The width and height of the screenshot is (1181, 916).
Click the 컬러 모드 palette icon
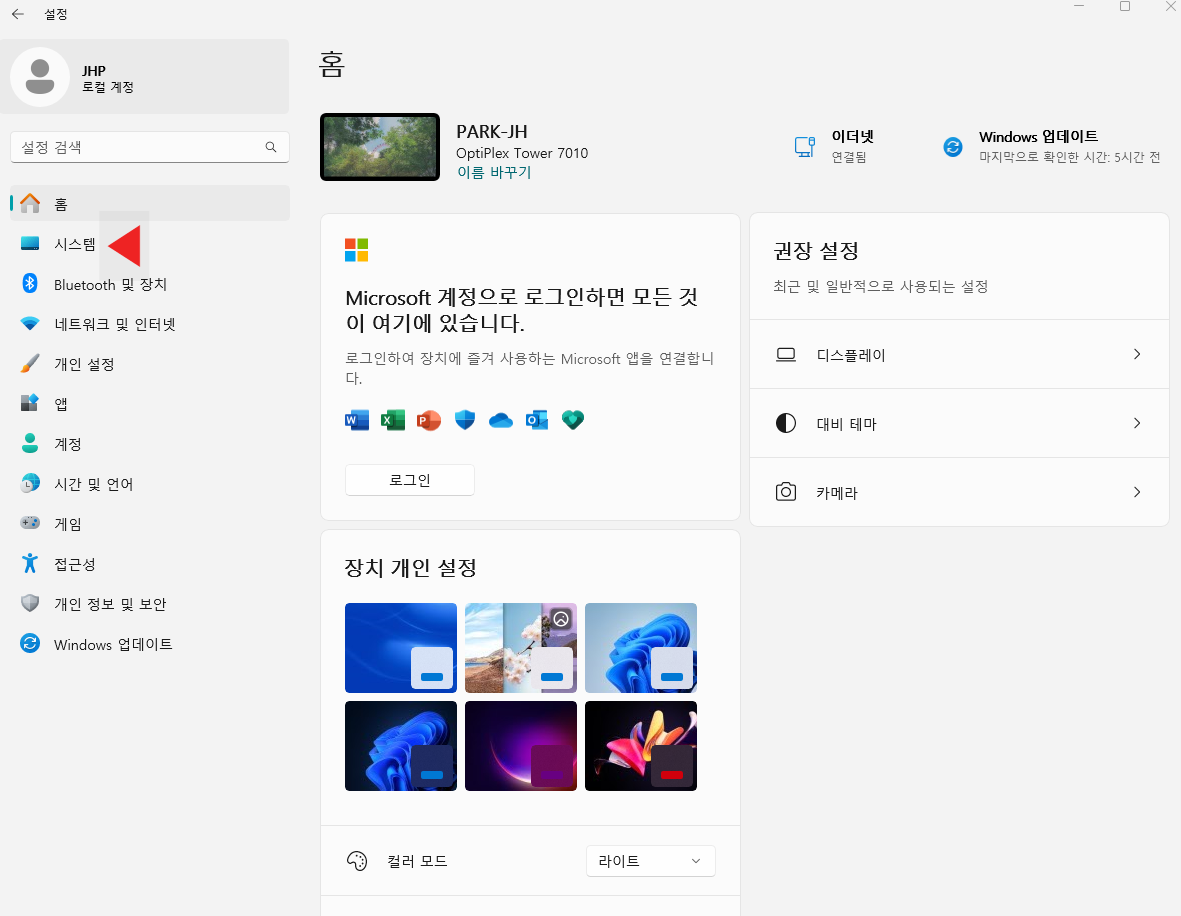pos(357,860)
